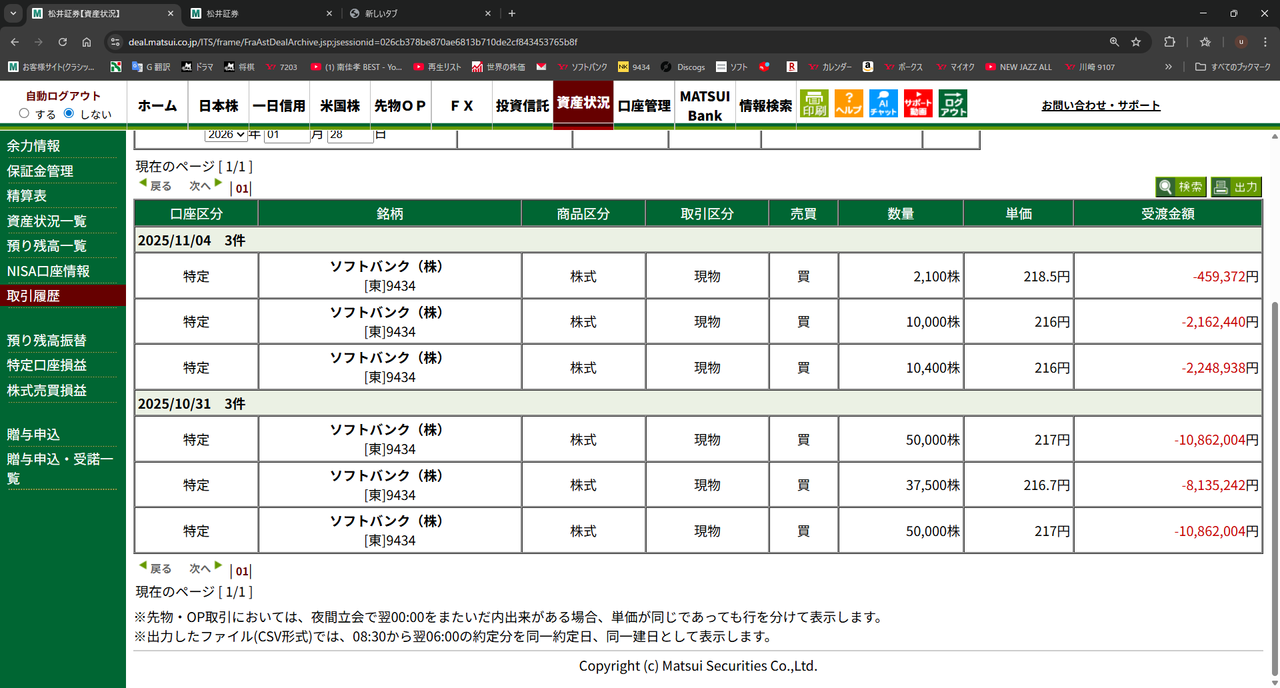1280x688 pixels.
Task: Open the new tab plus button
Action: [512, 14]
